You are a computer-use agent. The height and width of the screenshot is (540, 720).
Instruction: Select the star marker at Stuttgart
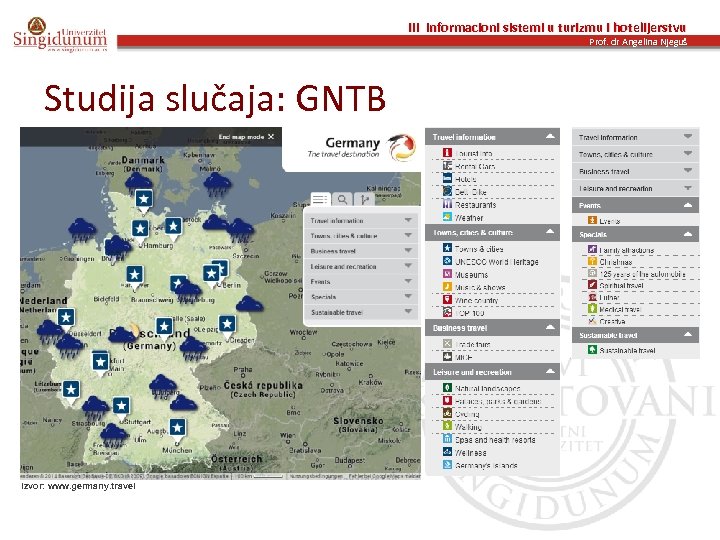pyautogui.click(x=121, y=407)
